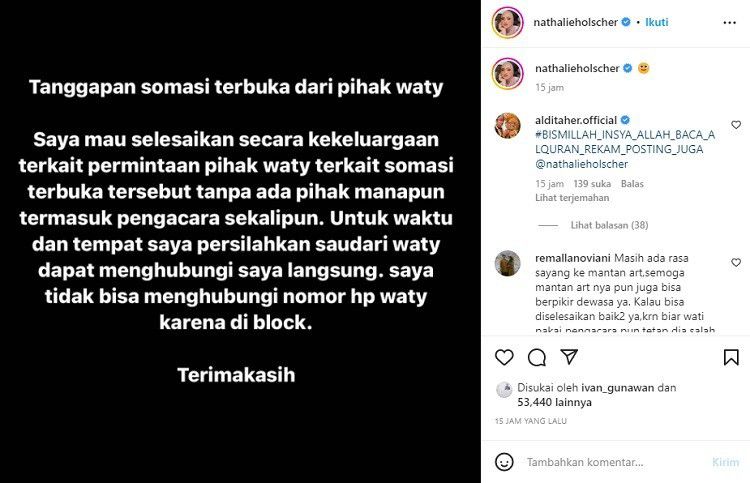Open the nathalieholscher profile avatar in header

[x=507, y=22]
